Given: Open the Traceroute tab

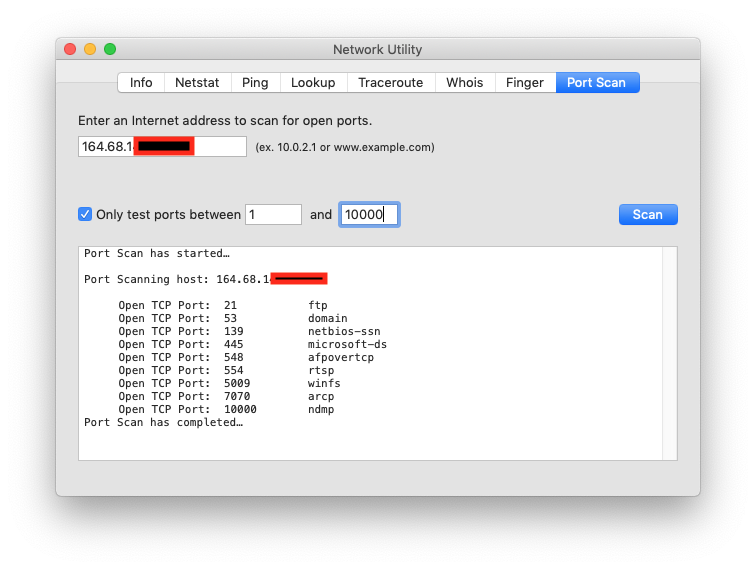Looking at the screenshot, I should [391, 82].
